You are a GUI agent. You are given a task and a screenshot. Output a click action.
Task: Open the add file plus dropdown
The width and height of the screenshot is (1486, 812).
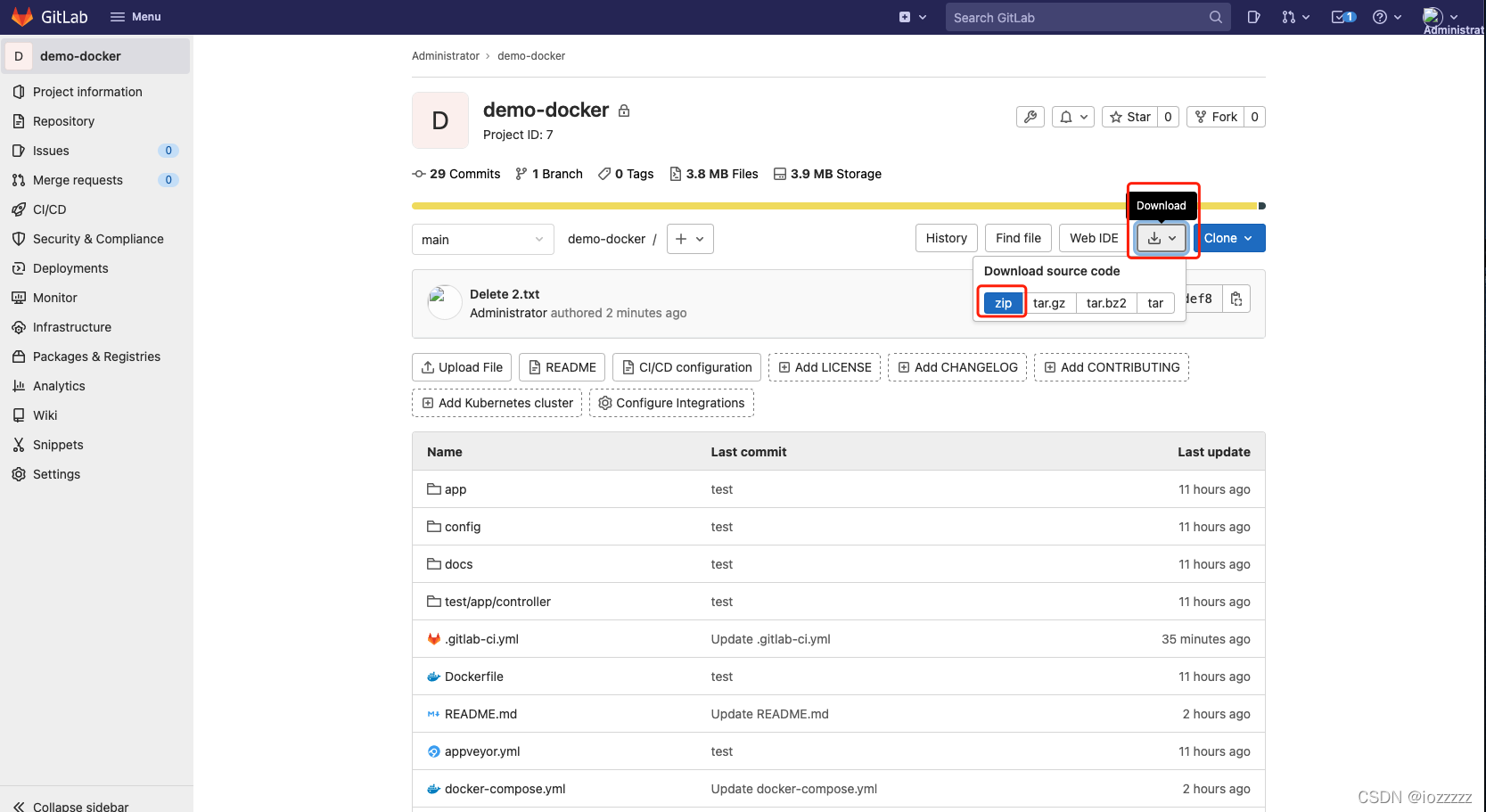pos(690,239)
